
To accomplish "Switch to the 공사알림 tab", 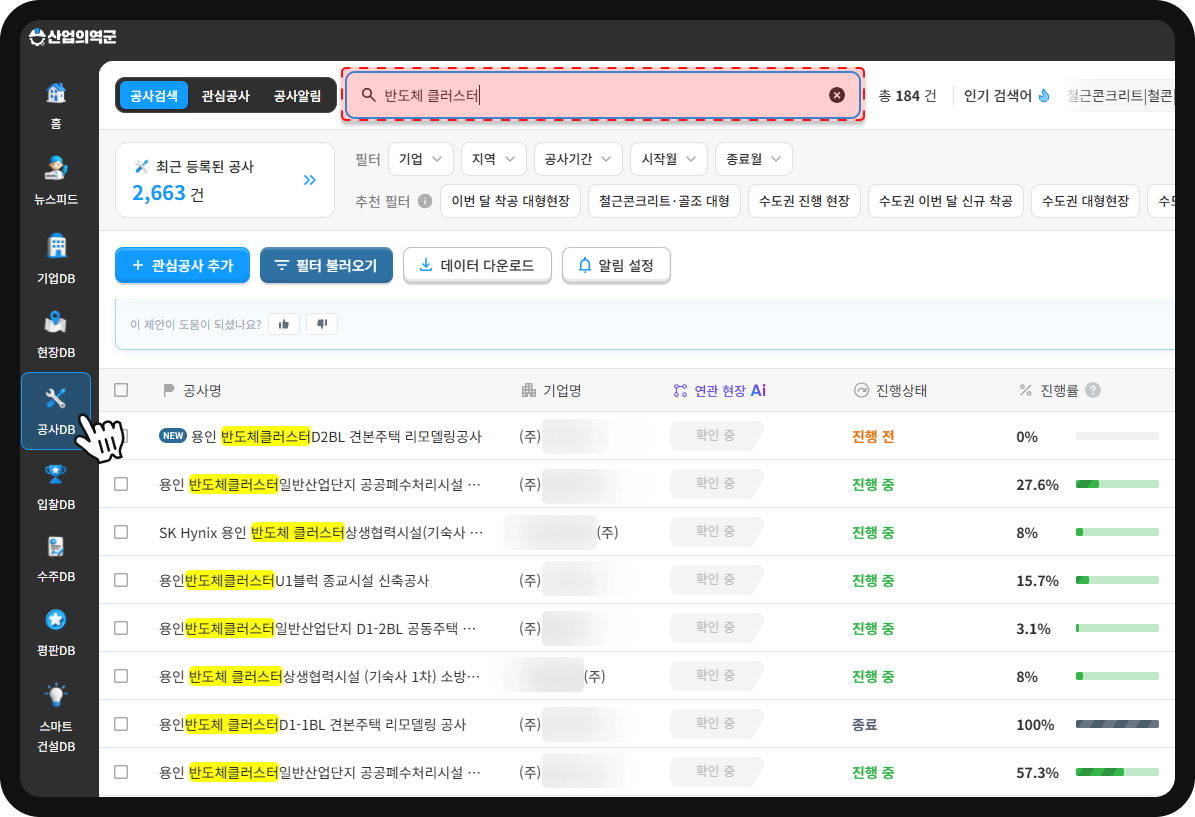I will tap(297, 95).
